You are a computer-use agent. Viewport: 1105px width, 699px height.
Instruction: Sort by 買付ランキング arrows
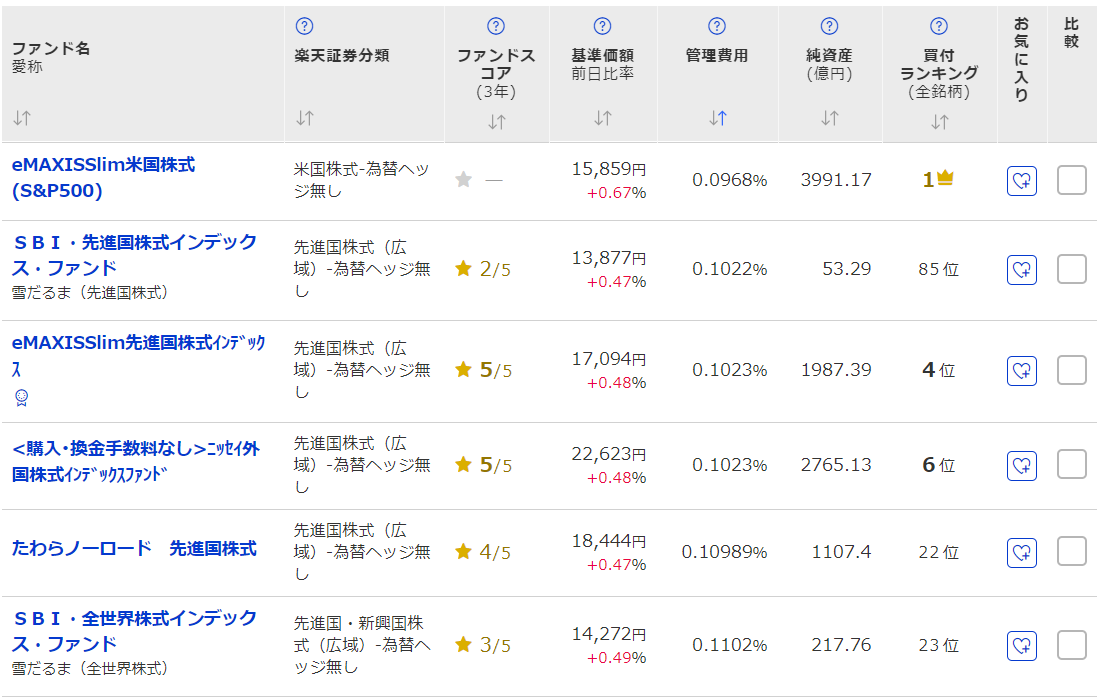tap(939, 123)
